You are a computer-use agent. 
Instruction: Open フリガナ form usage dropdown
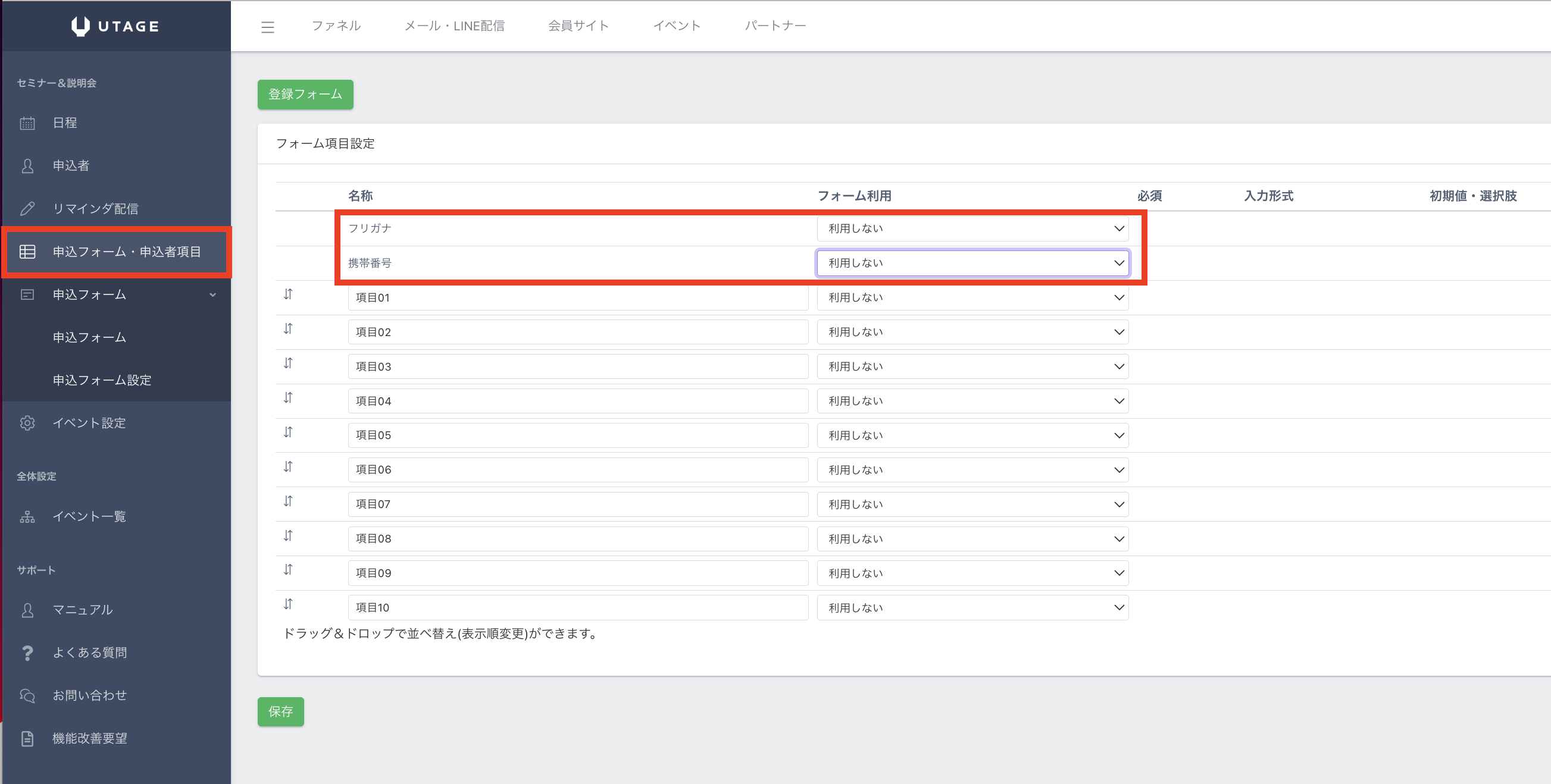pyautogui.click(x=972, y=228)
